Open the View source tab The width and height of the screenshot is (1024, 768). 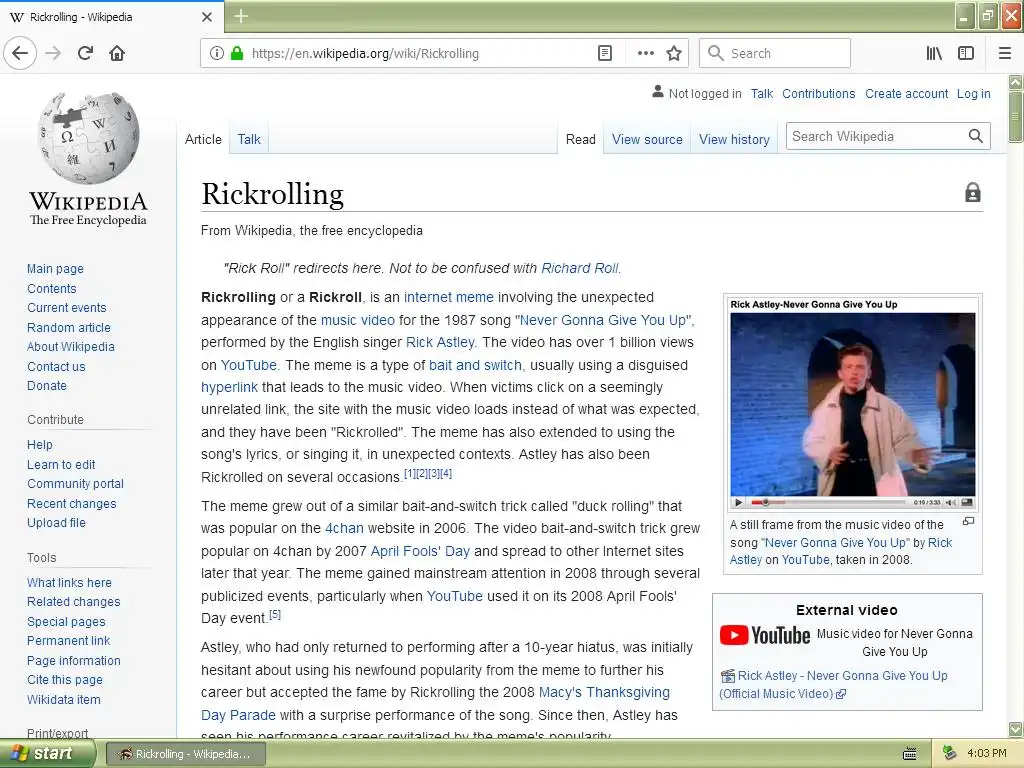point(647,139)
